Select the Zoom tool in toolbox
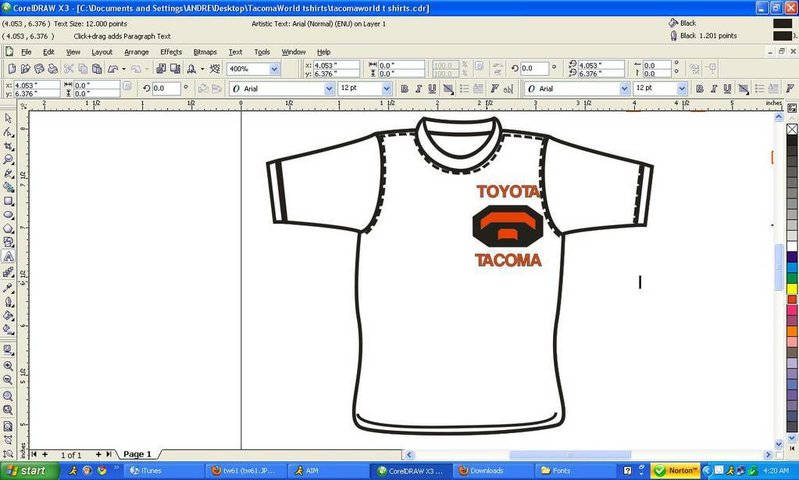Viewport: 799px width, 480px height. (x=8, y=160)
